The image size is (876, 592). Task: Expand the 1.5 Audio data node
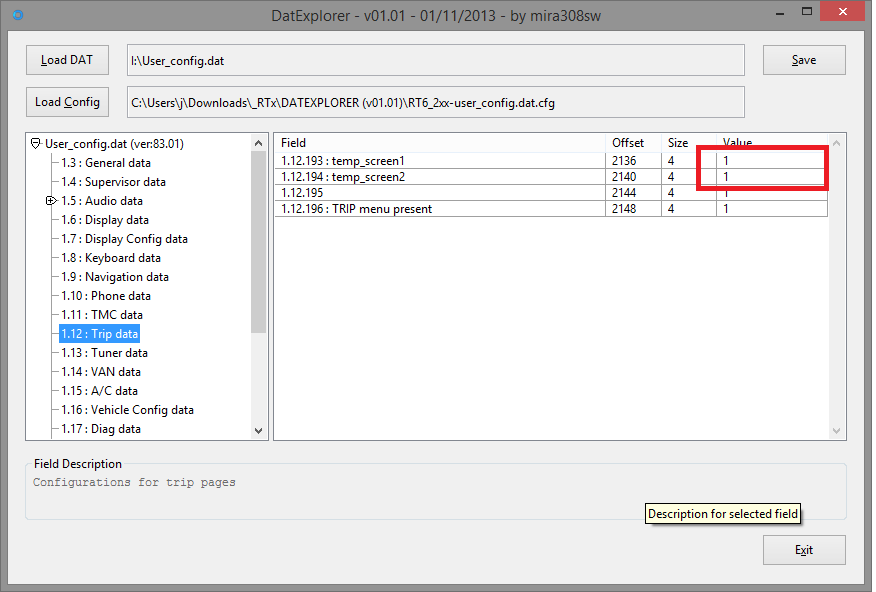(x=51, y=201)
